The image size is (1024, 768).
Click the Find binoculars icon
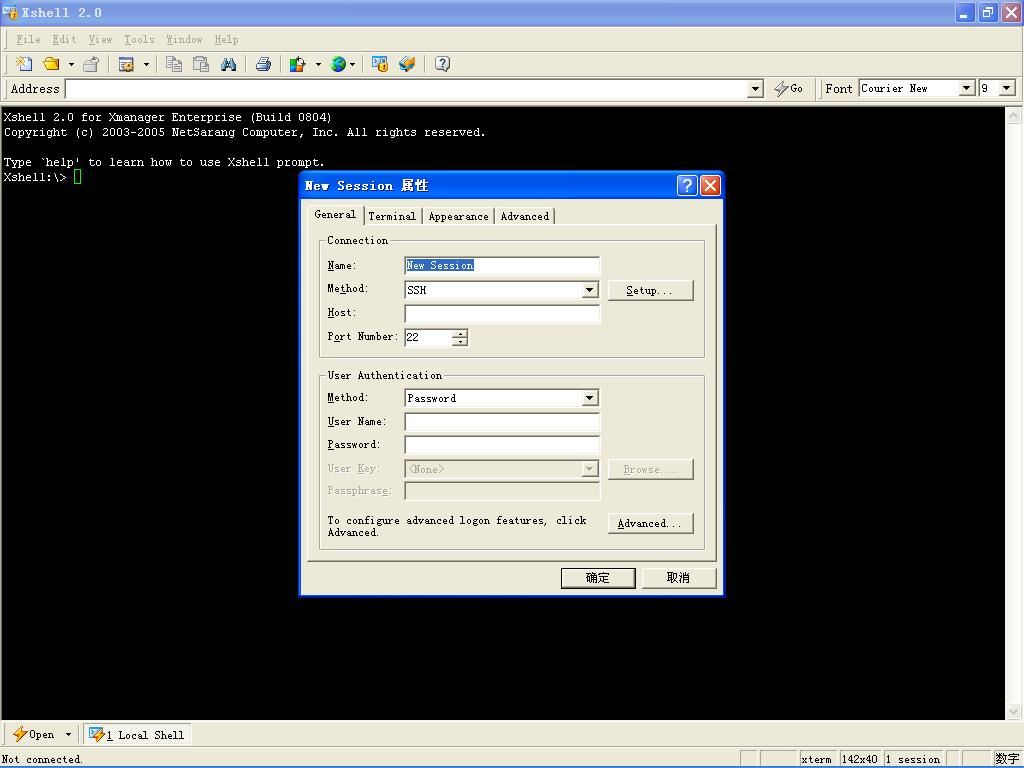[228, 63]
